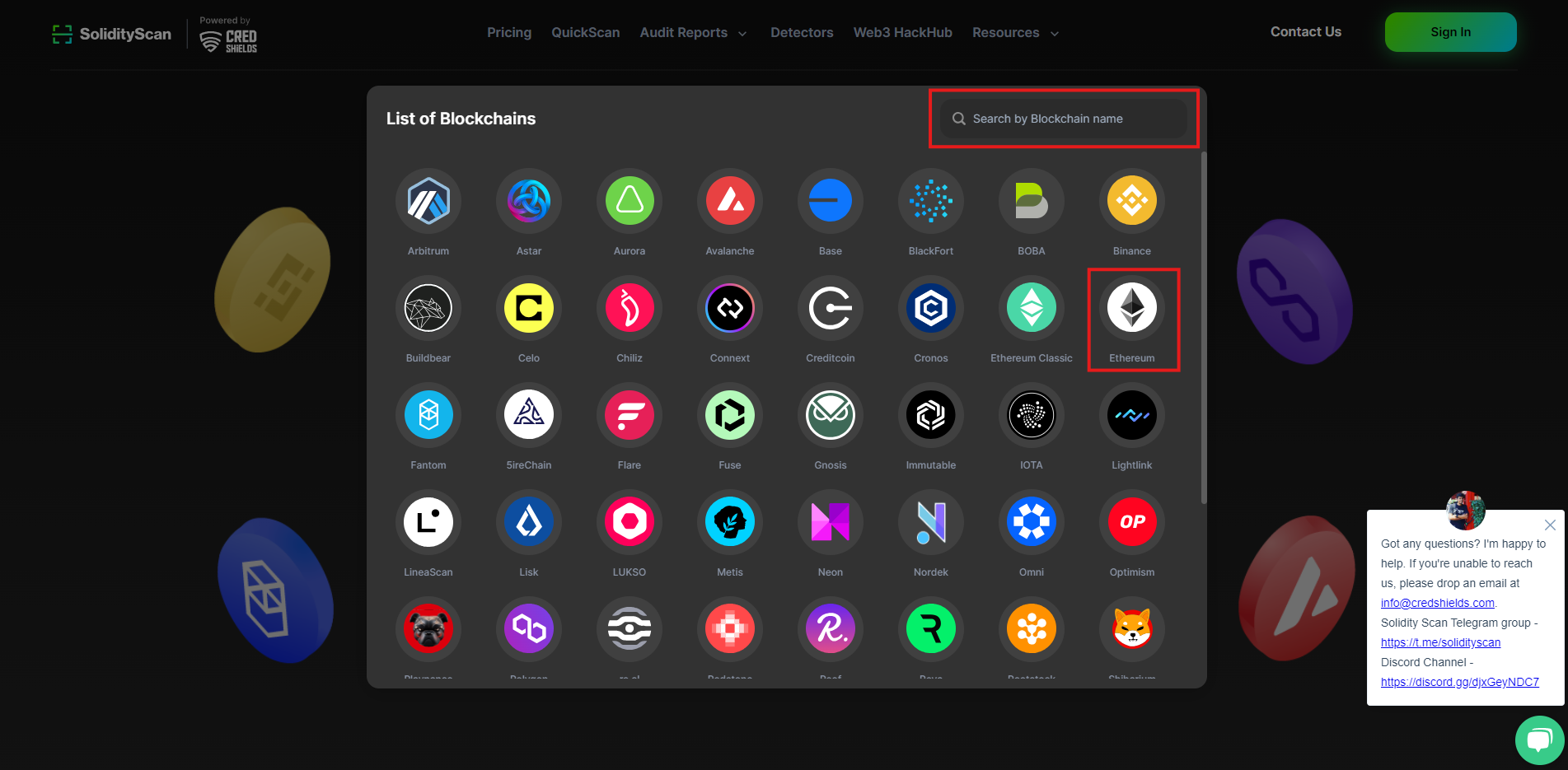
Task: Expand the Resources dropdown menu
Action: (x=1015, y=33)
